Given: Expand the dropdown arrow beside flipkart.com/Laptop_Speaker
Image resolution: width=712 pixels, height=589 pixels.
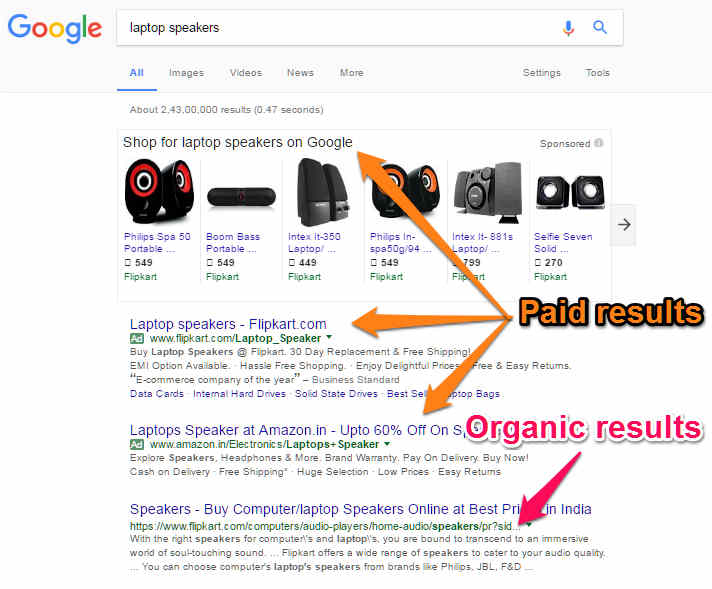Looking at the screenshot, I should 329,337.
